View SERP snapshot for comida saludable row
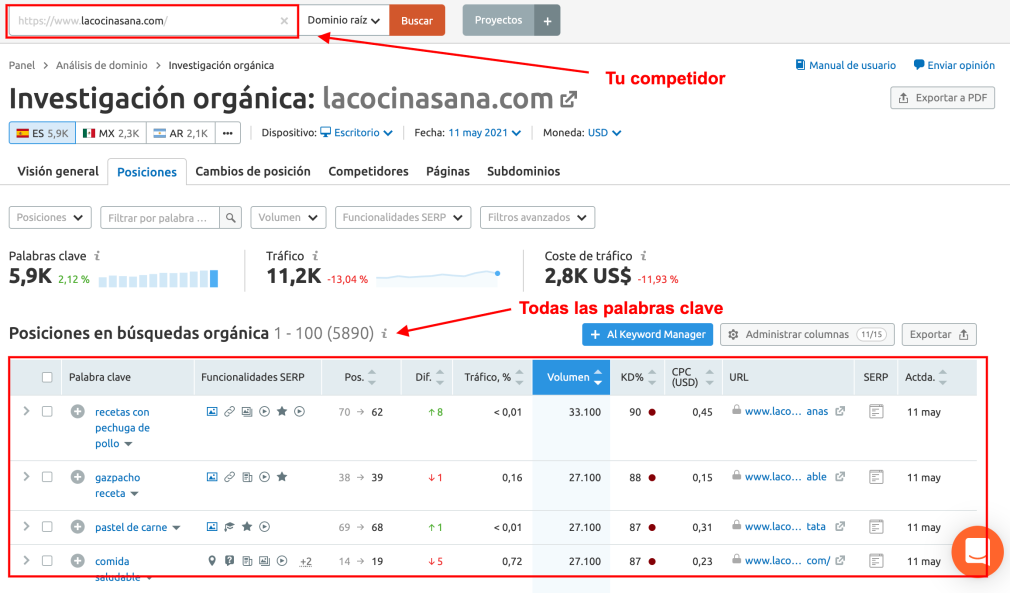The height and width of the screenshot is (593, 1010). coord(876,561)
